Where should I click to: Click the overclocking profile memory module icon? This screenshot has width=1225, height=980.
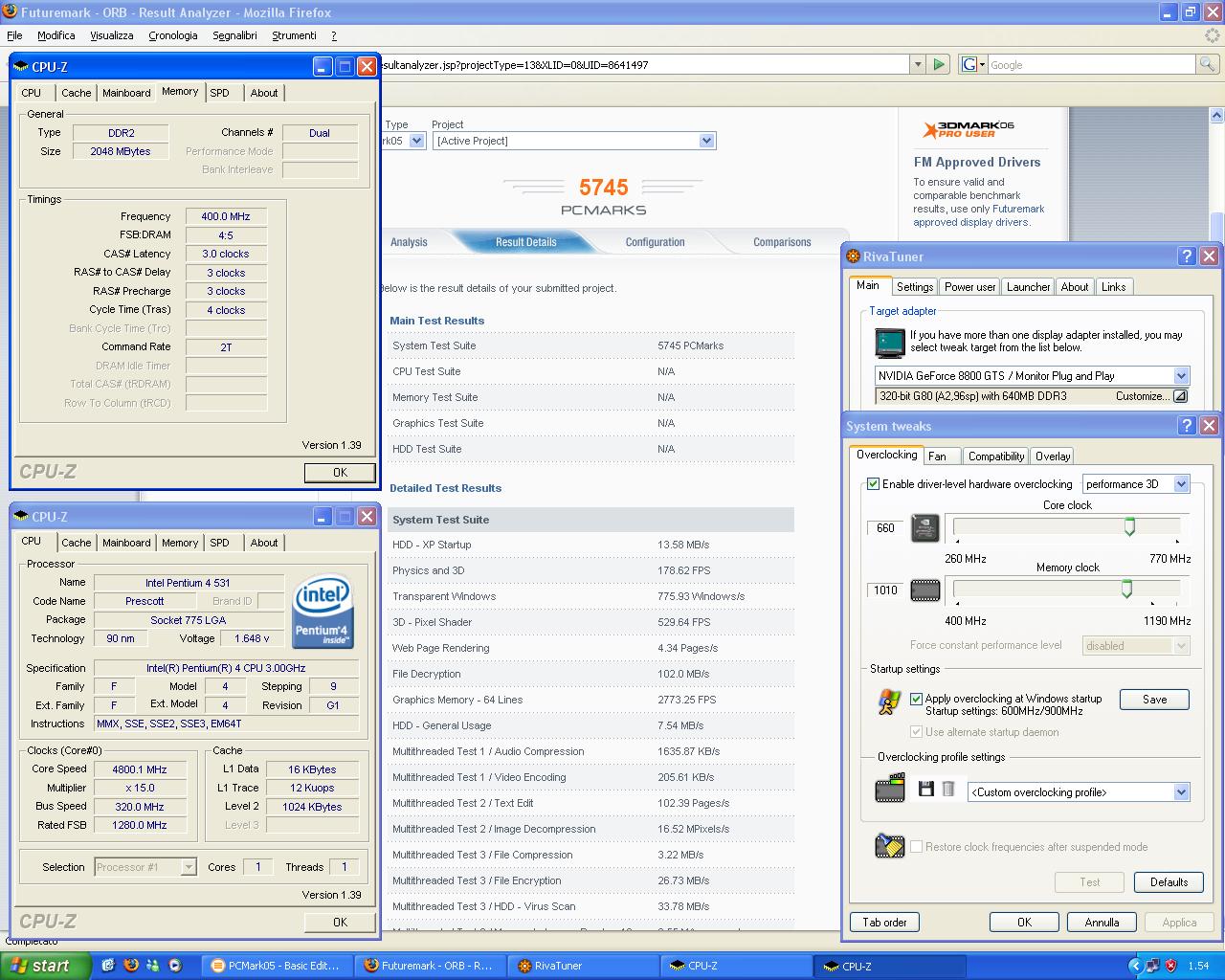pyautogui.click(x=890, y=789)
